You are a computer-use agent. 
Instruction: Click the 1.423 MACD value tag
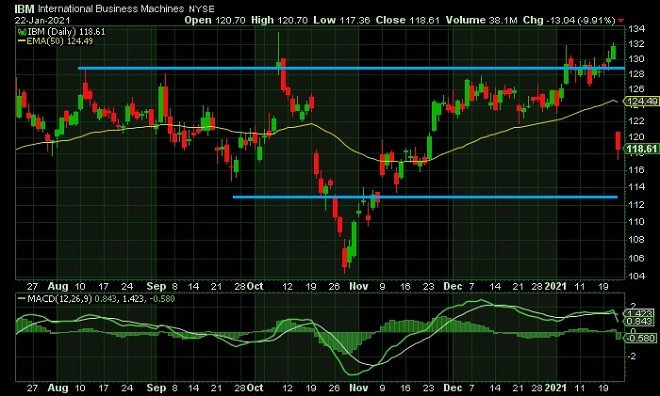[x=640, y=314]
